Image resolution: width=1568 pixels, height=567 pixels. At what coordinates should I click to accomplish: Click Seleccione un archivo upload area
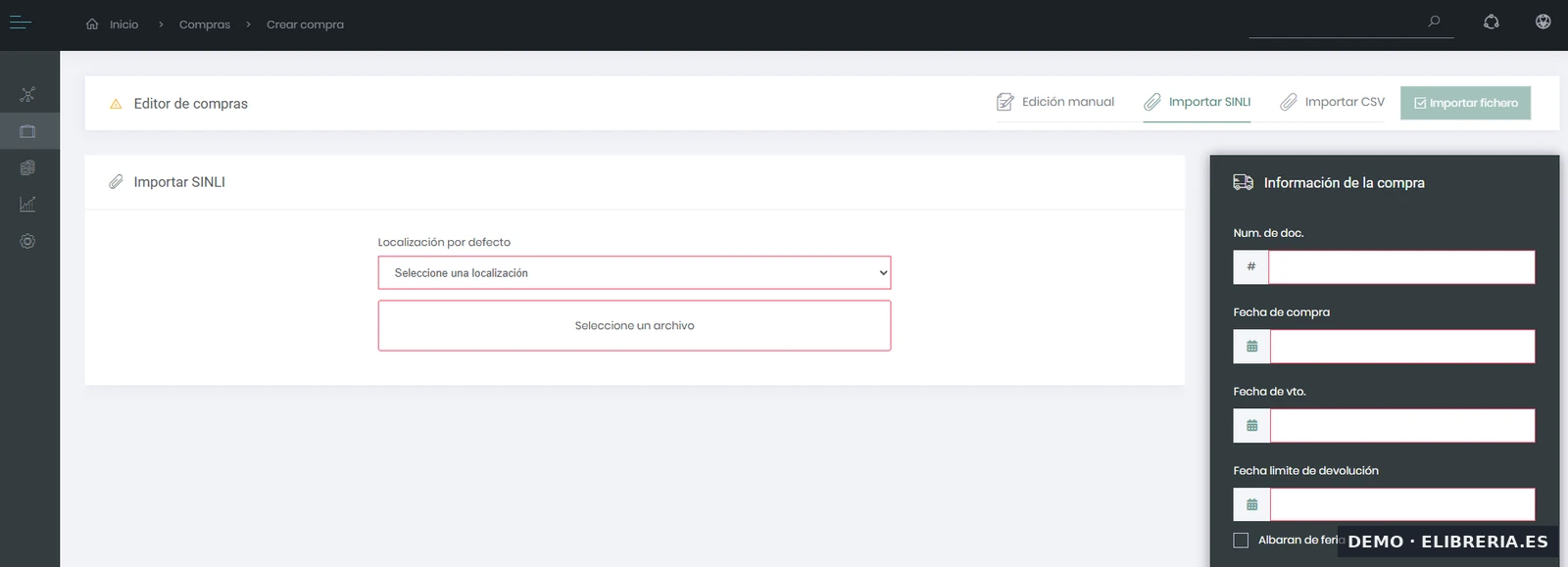click(634, 326)
